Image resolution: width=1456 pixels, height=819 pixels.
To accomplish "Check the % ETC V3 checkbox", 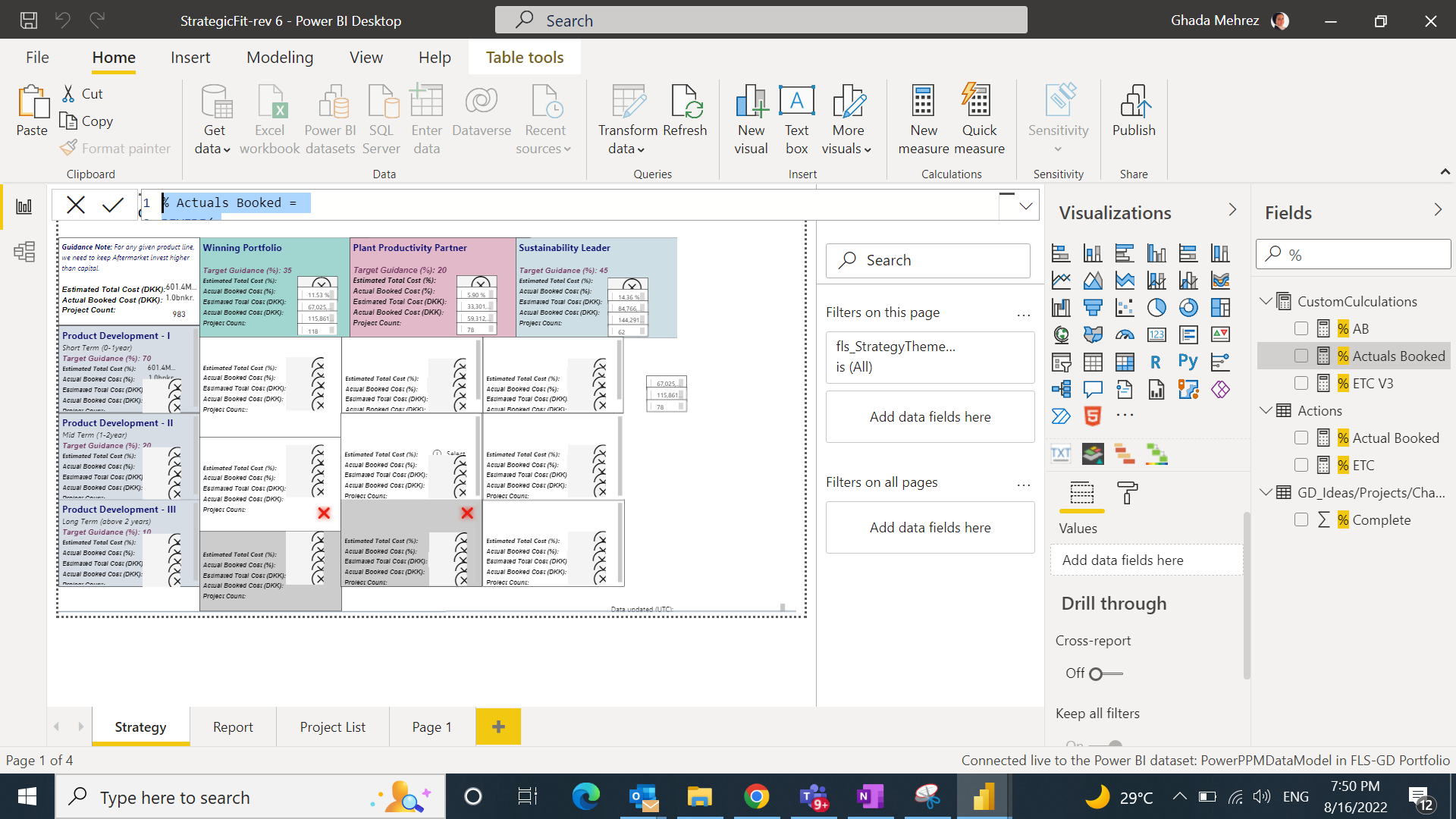I will [x=1301, y=383].
